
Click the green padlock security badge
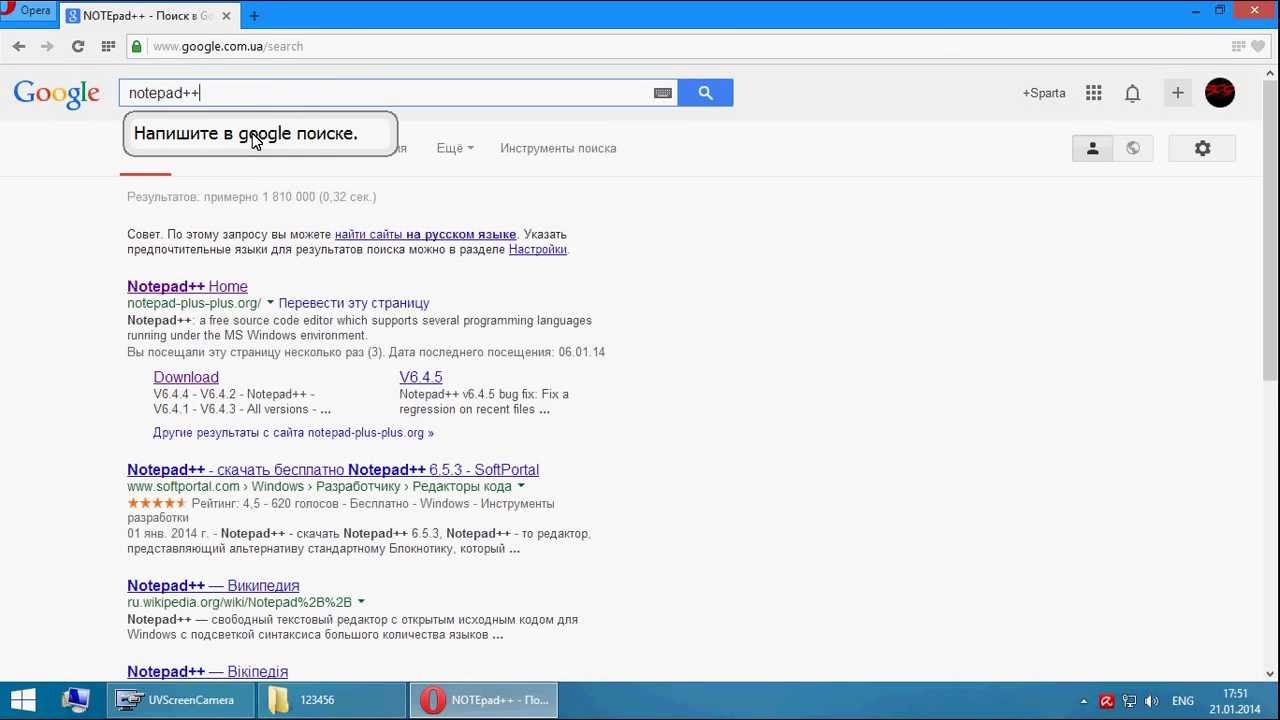pyautogui.click(x=136, y=46)
